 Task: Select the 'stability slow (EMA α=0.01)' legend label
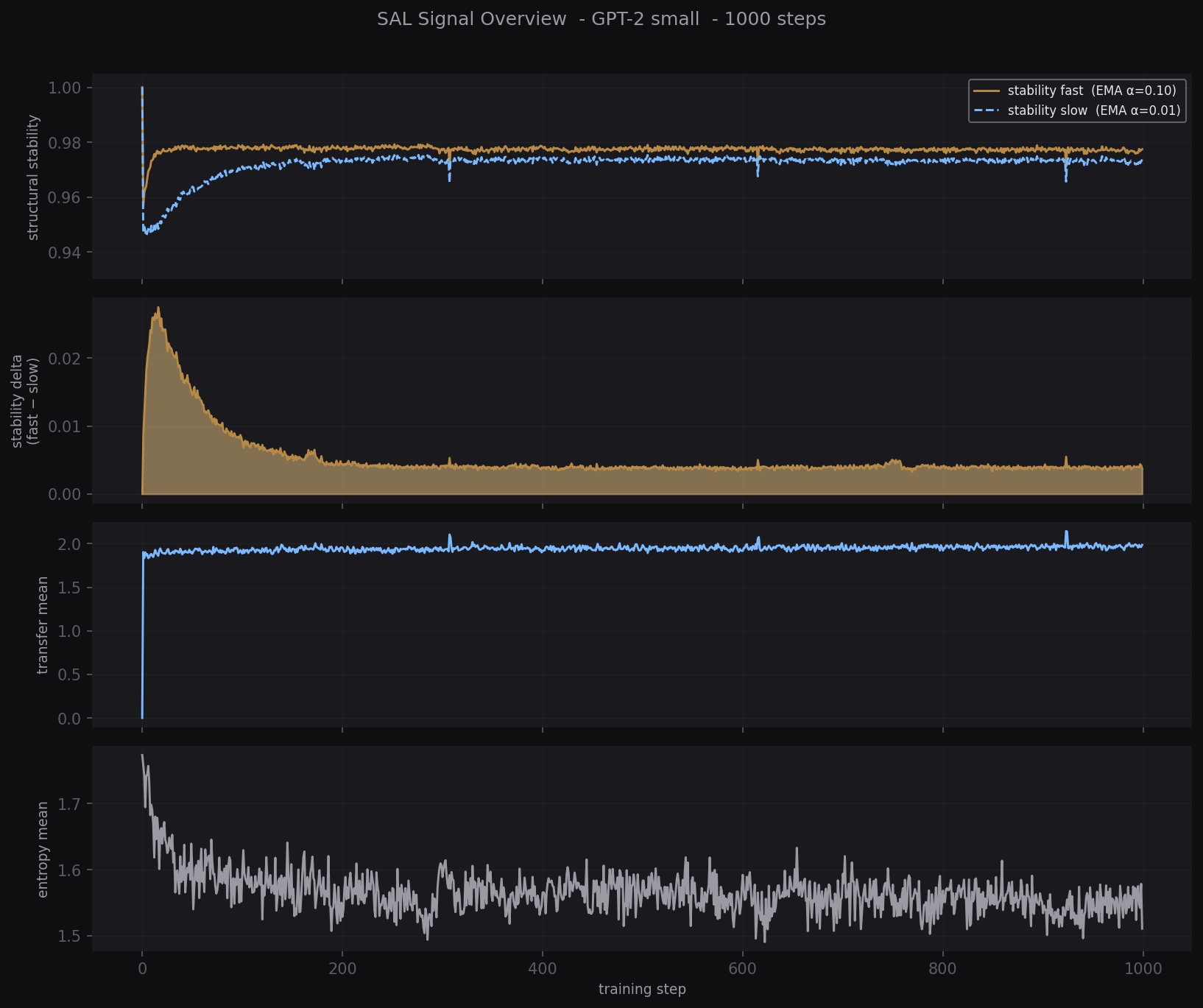(x=1094, y=110)
